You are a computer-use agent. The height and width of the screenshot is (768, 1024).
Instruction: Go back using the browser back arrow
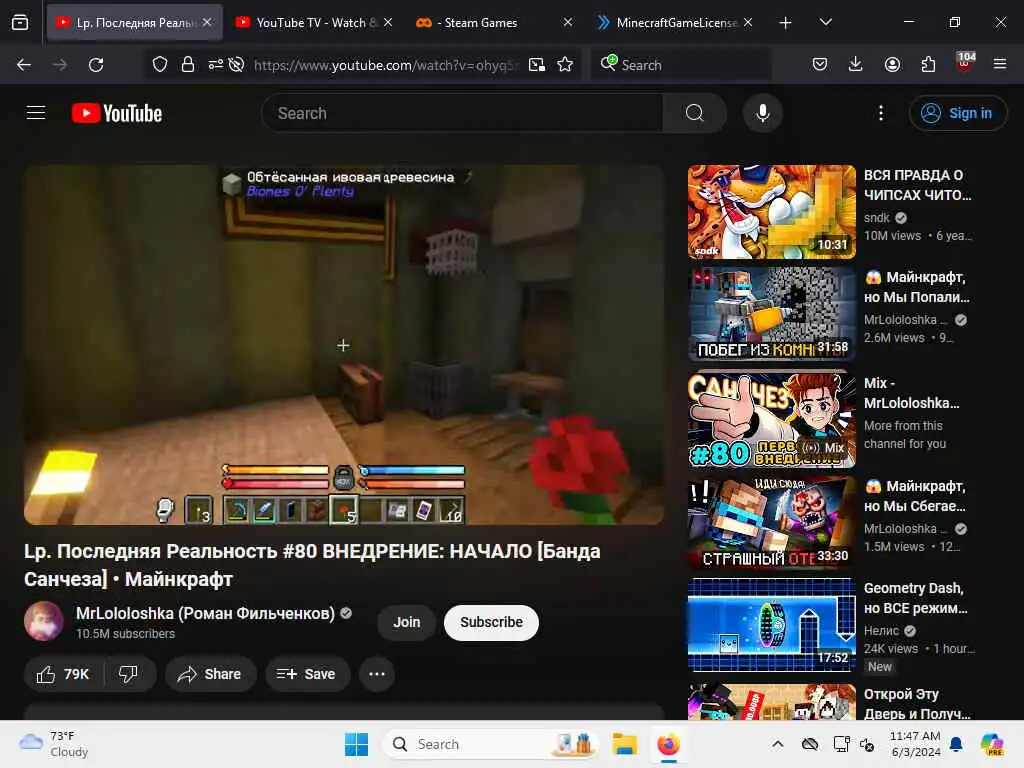(x=24, y=65)
